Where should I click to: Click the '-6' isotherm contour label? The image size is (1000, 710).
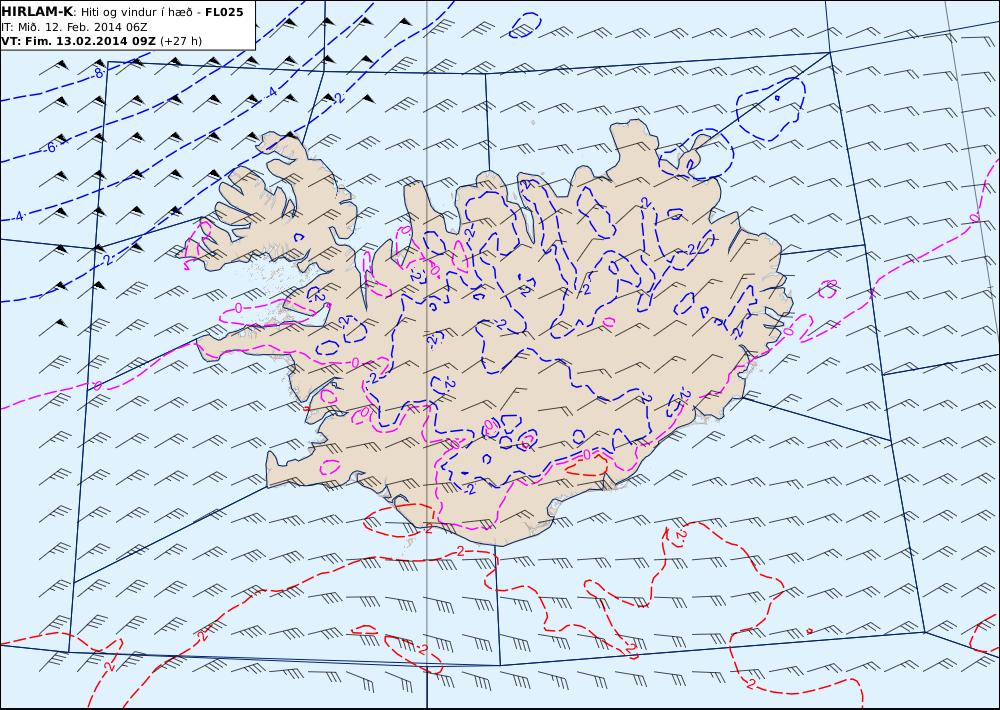(51, 148)
